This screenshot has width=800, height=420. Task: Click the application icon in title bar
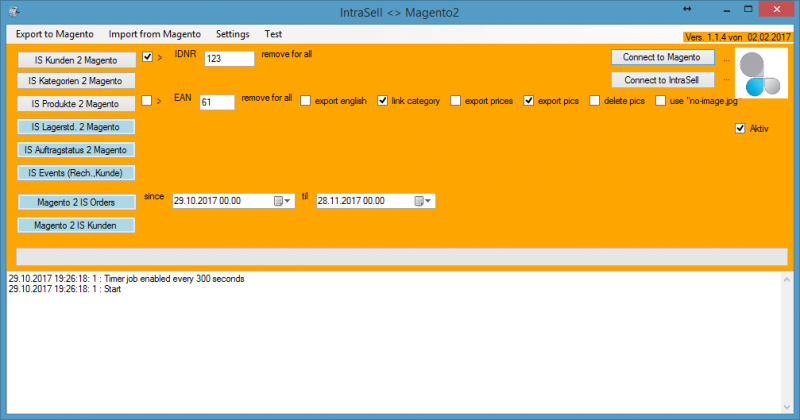(x=14, y=12)
